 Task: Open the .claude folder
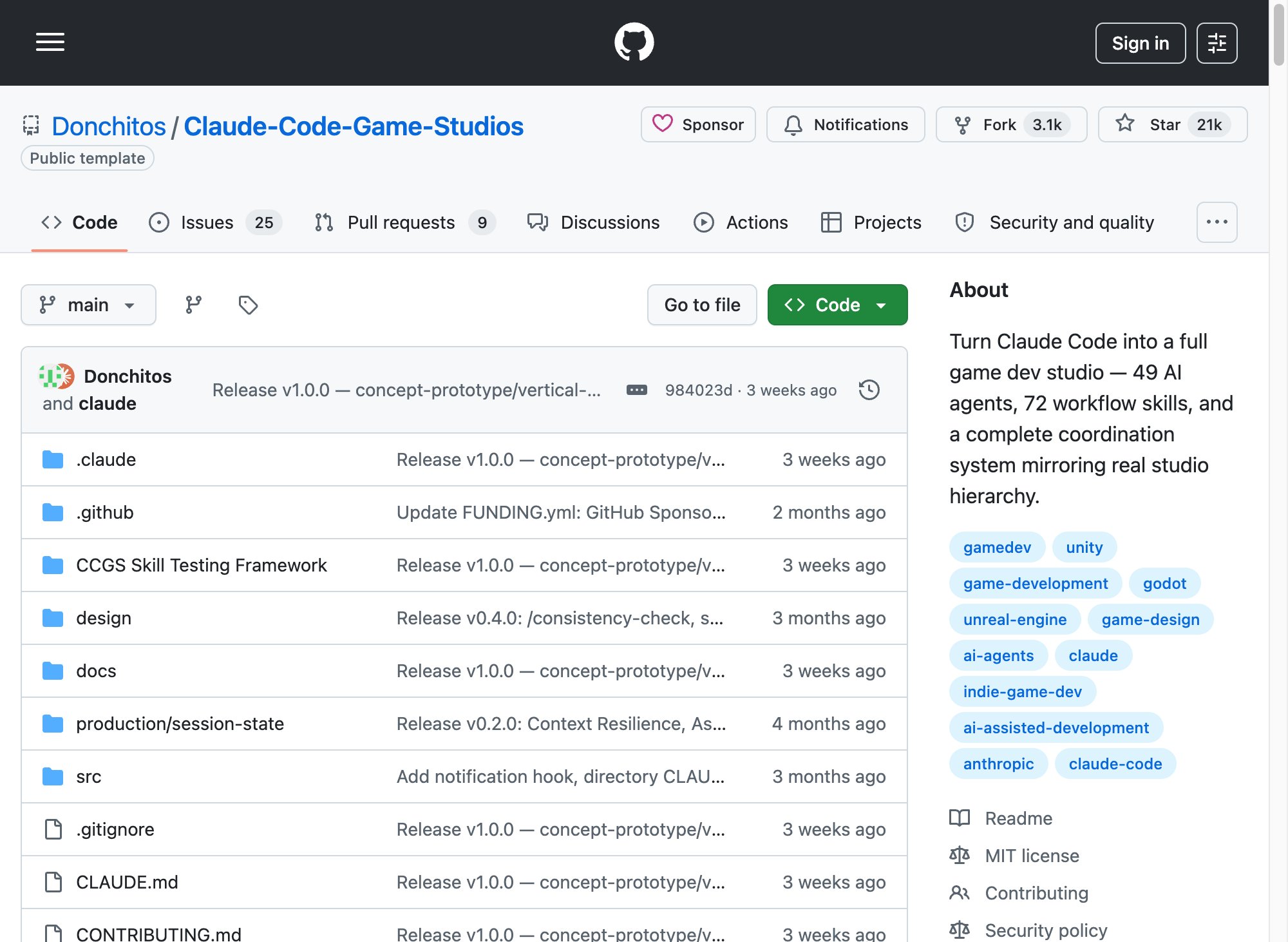[x=106, y=459]
